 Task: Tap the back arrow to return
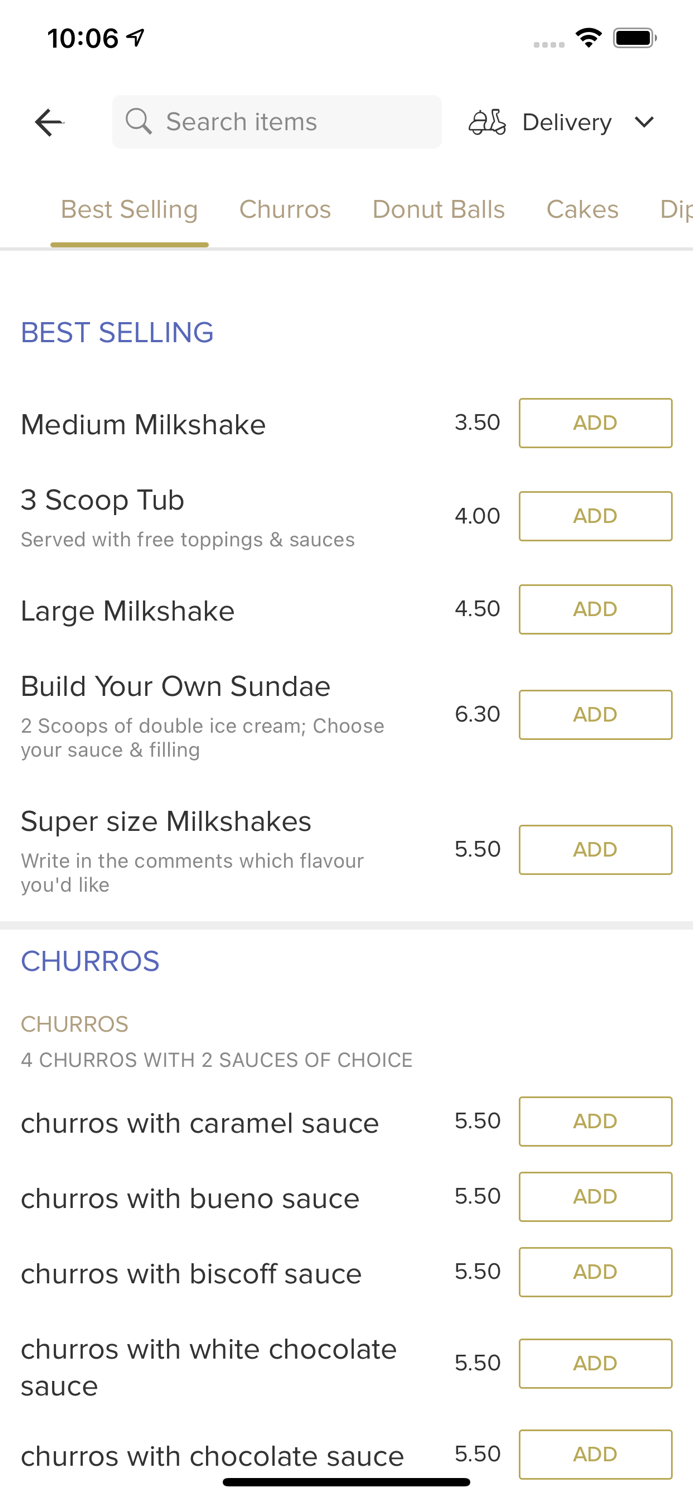click(x=48, y=122)
